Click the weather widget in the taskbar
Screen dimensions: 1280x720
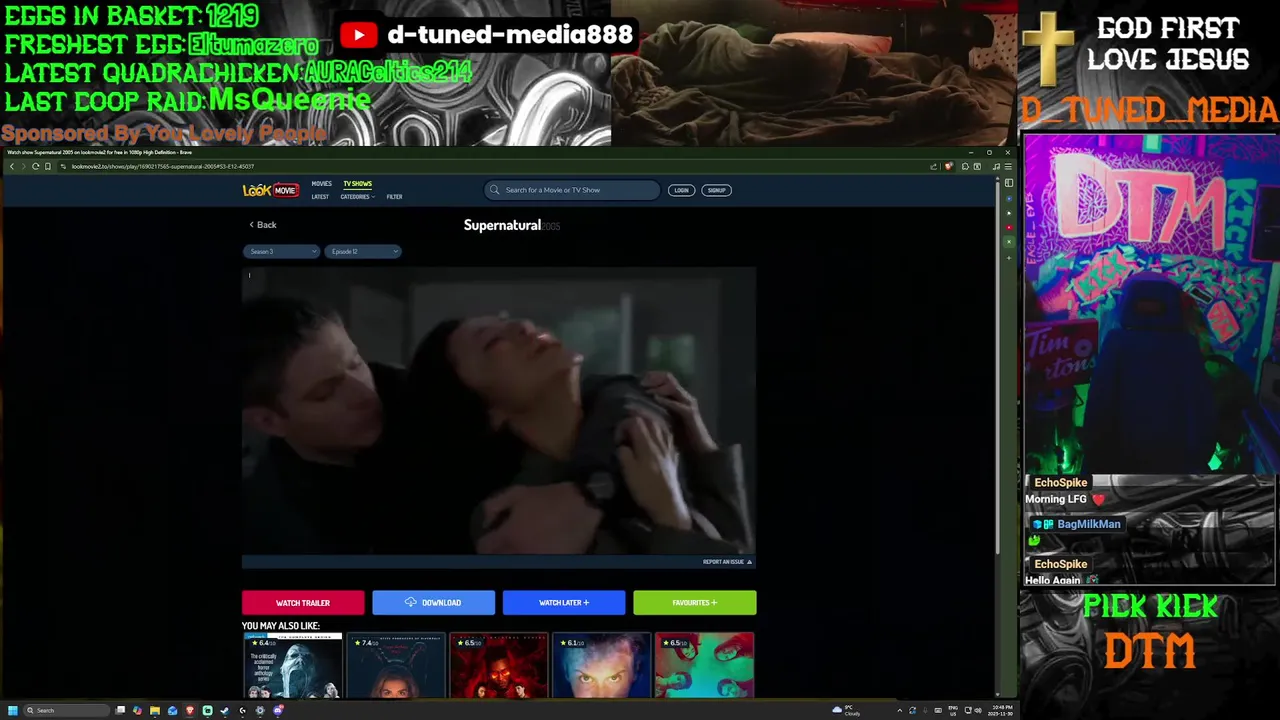pos(846,710)
